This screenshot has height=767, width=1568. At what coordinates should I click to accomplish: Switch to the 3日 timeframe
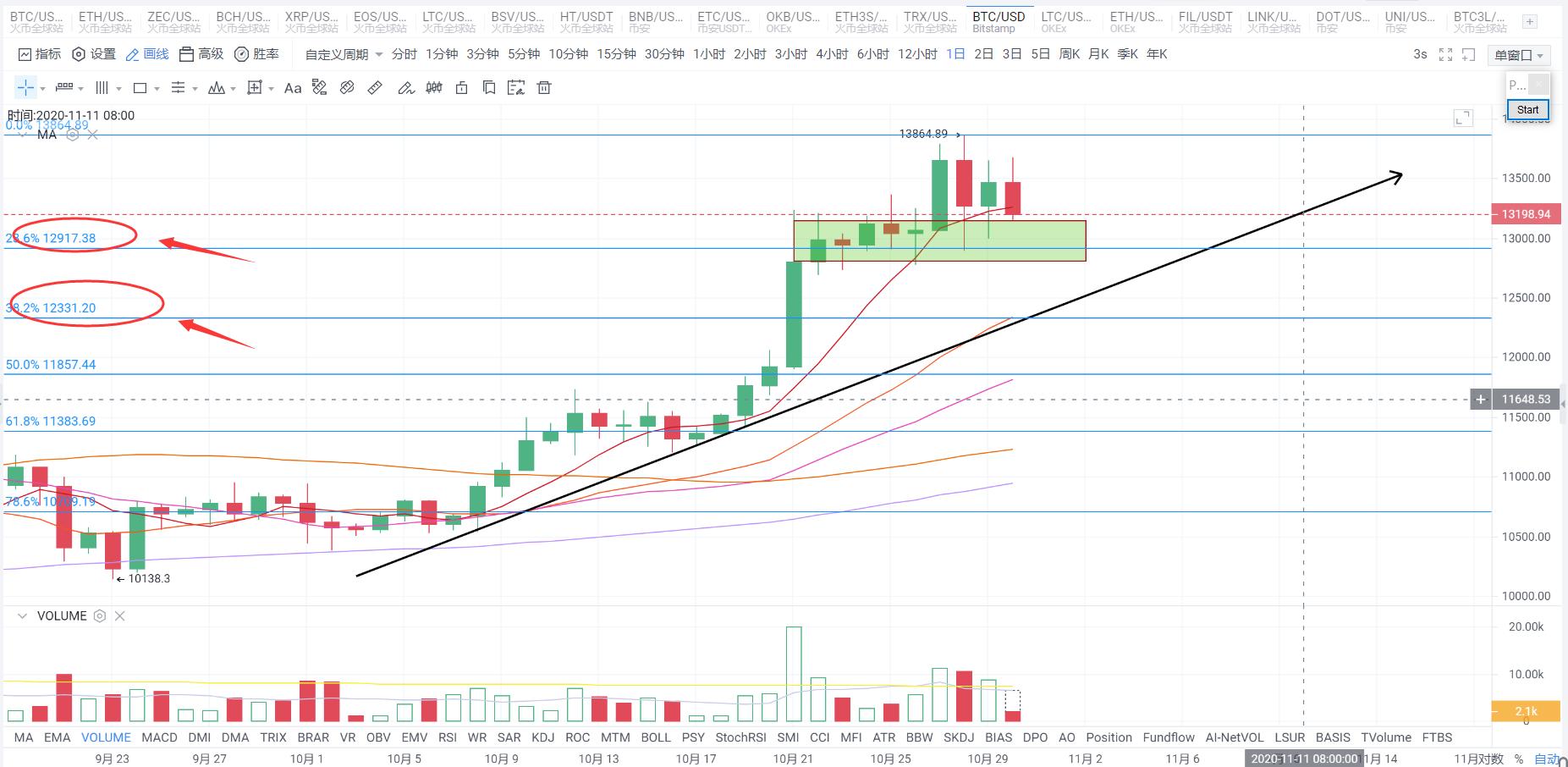[x=1012, y=55]
